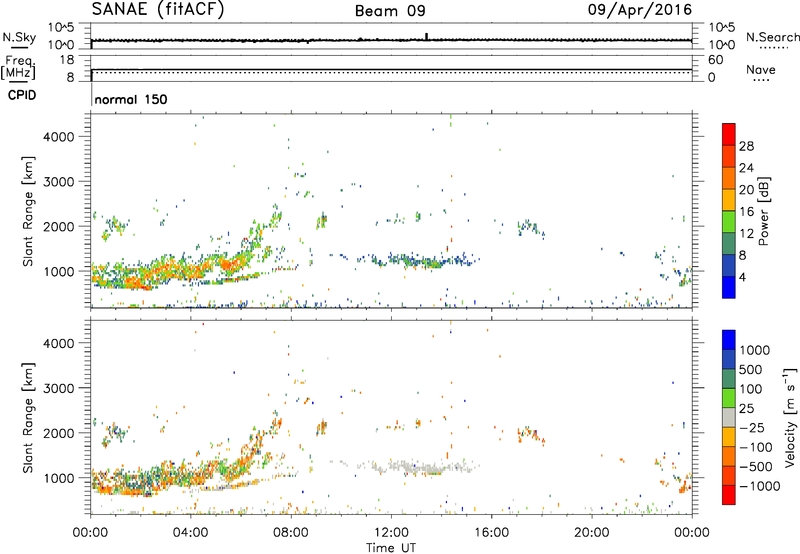Click the red top of the power colorbar
The height and width of the screenshot is (554, 800).
pyautogui.click(x=729, y=134)
